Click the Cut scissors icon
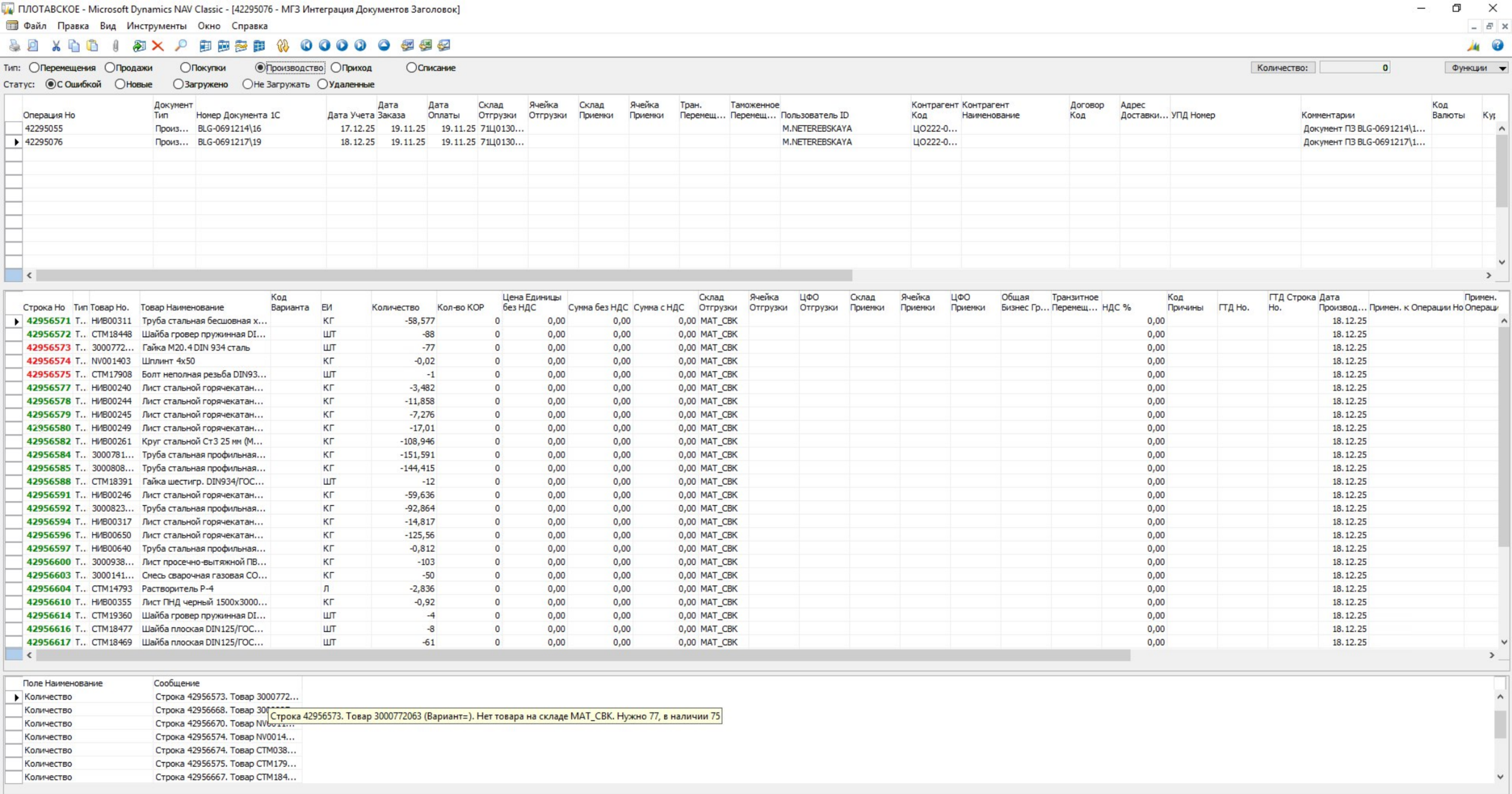The height and width of the screenshot is (794, 1512). (56, 46)
